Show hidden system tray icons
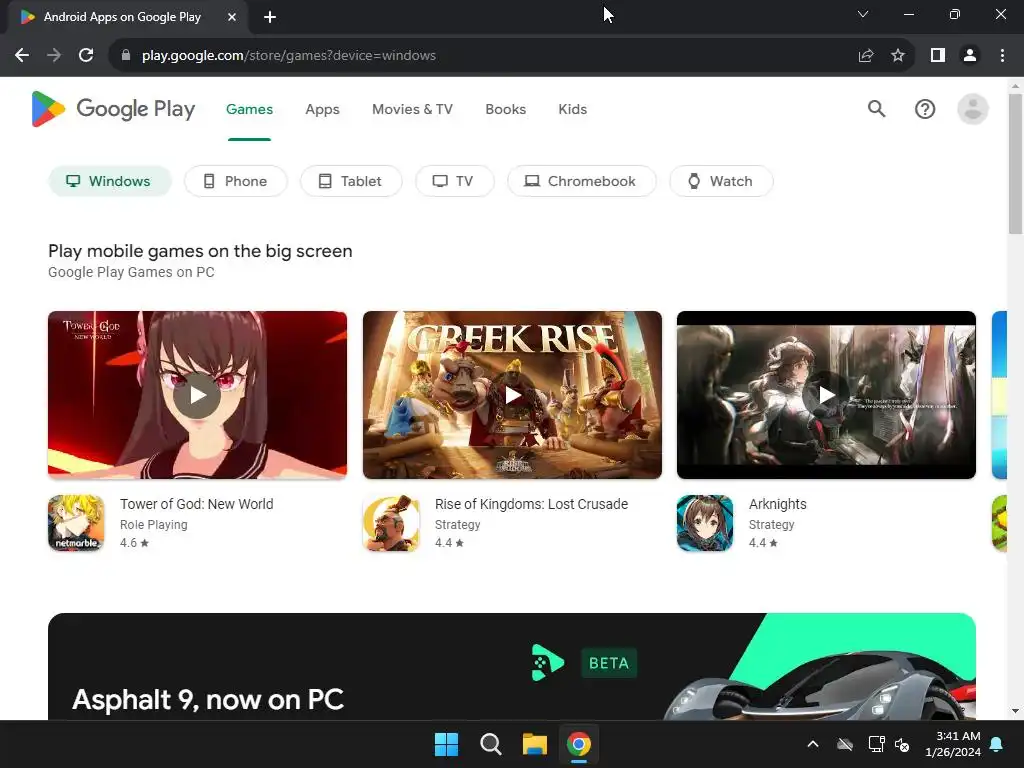The image size is (1024, 768). (813, 744)
